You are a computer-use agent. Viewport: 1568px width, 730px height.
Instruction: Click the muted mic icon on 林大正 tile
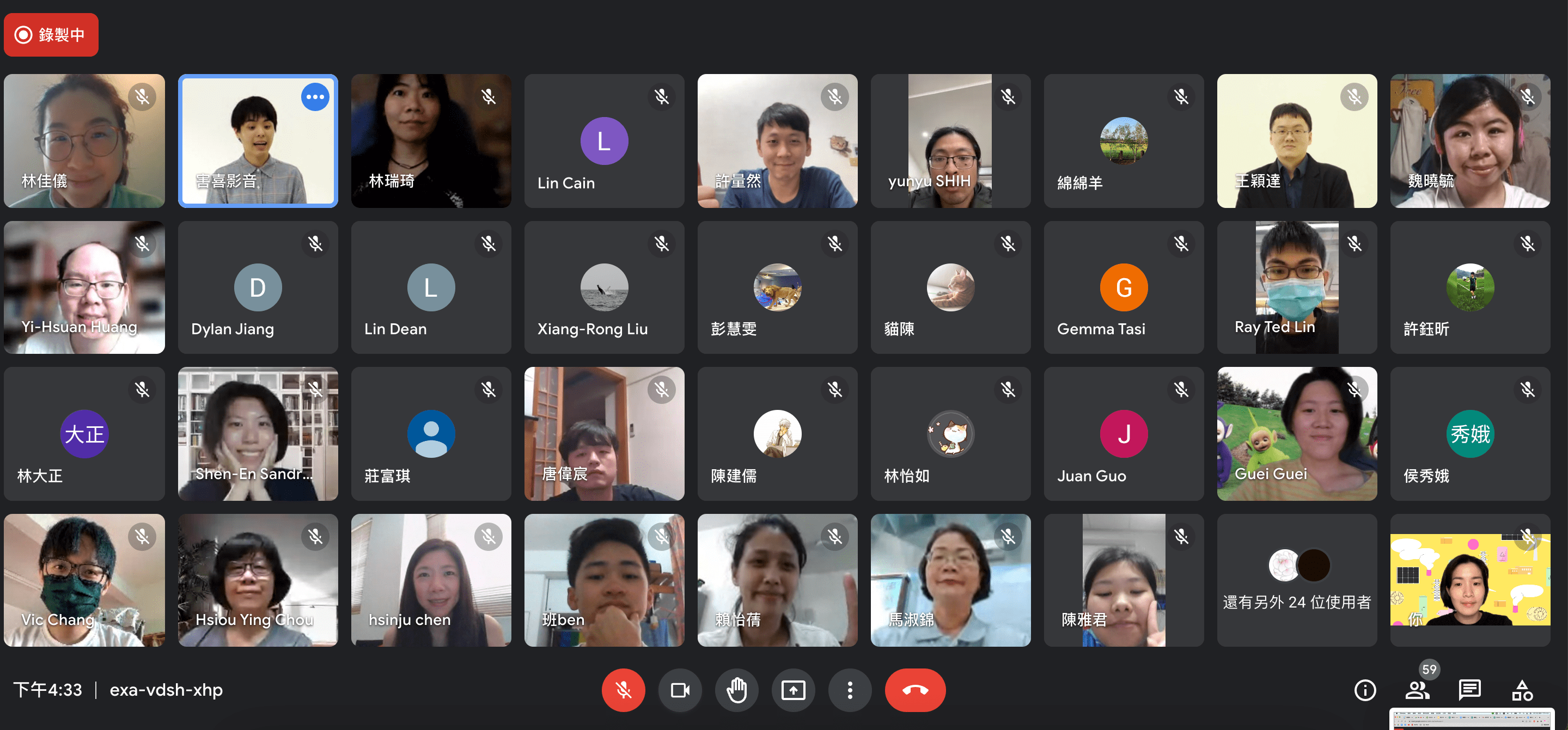pos(142,390)
